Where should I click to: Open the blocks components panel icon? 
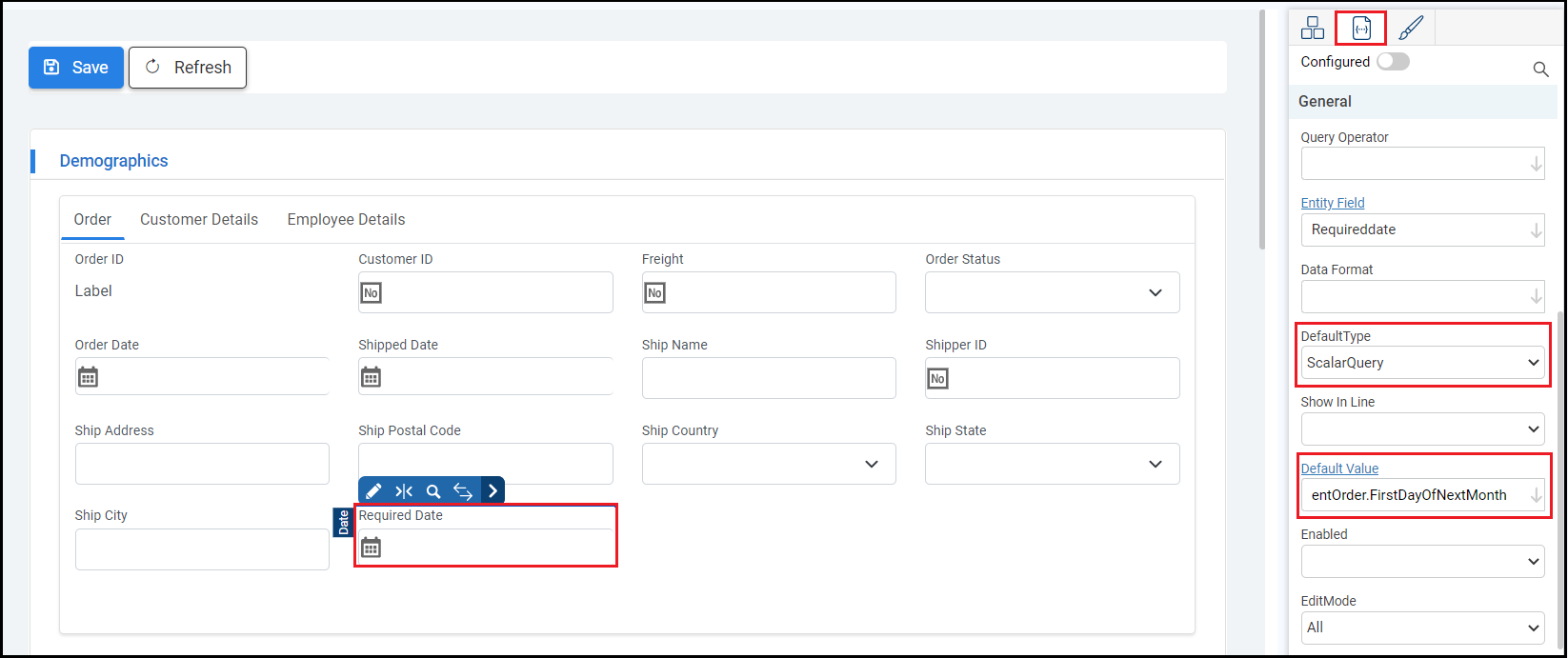tap(1313, 29)
